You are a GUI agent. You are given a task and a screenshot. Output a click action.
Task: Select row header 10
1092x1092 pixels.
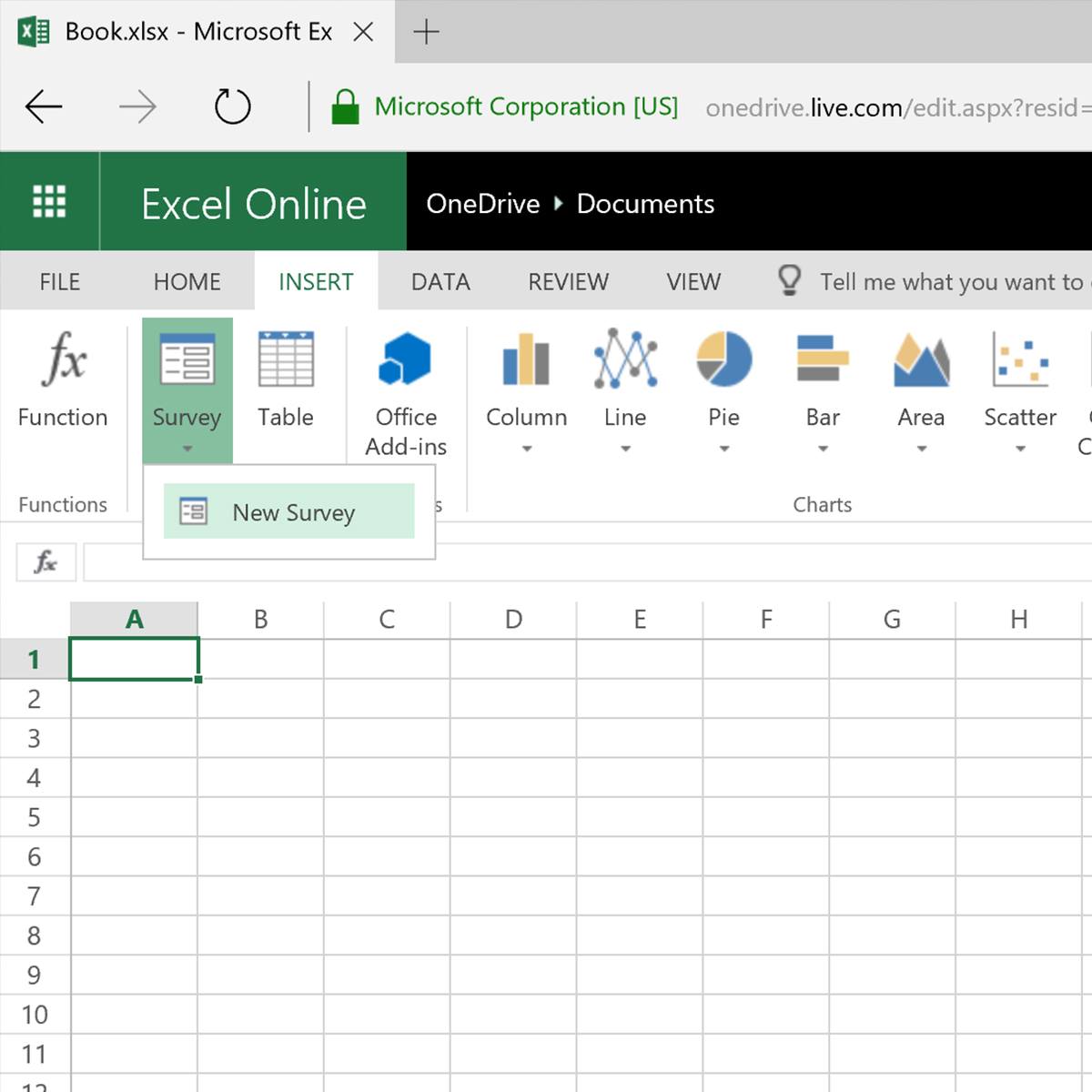[x=35, y=1015]
